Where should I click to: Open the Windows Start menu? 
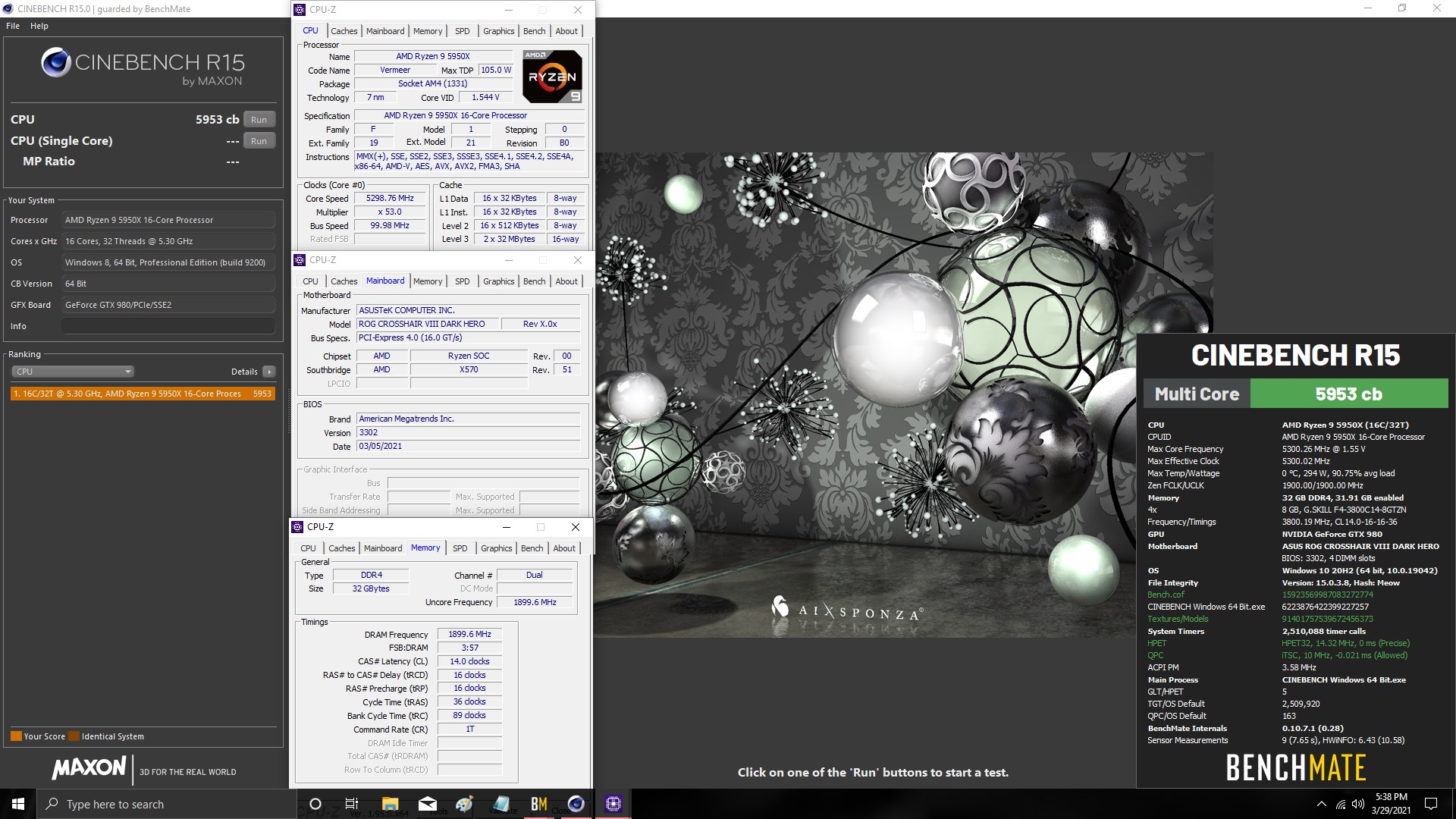coord(18,804)
